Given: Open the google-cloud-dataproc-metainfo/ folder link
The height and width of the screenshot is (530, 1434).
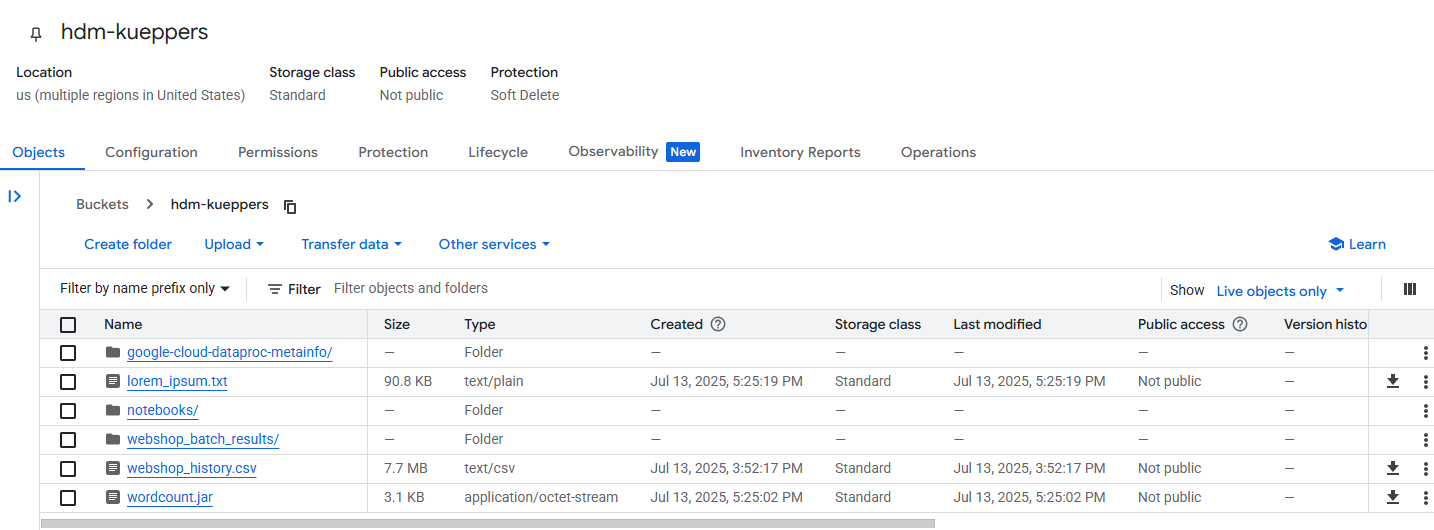Looking at the screenshot, I should click(x=229, y=352).
